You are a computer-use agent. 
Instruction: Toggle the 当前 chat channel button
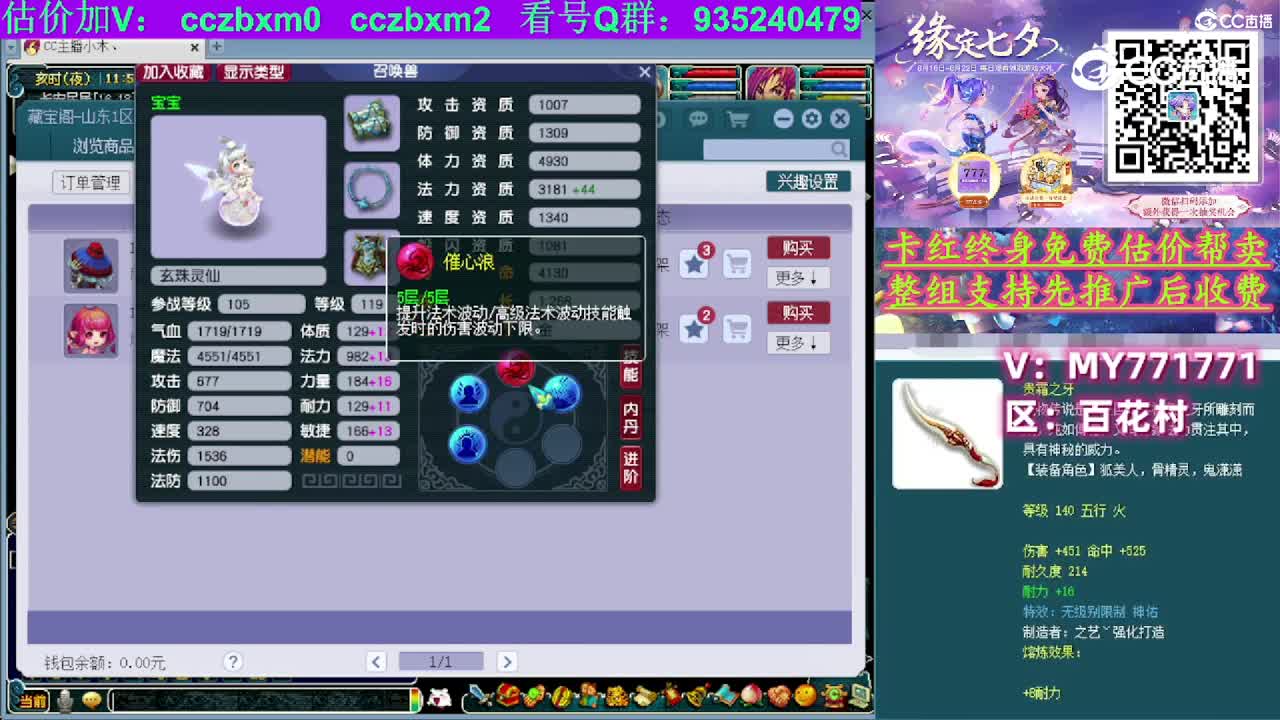click(32, 701)
